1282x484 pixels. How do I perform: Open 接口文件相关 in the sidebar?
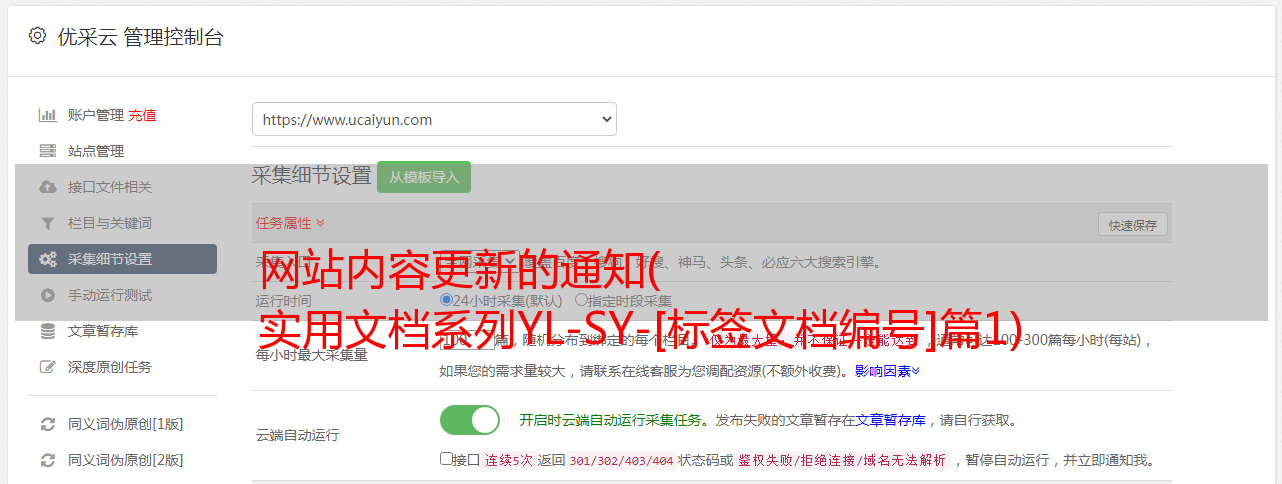coord(110,187)
